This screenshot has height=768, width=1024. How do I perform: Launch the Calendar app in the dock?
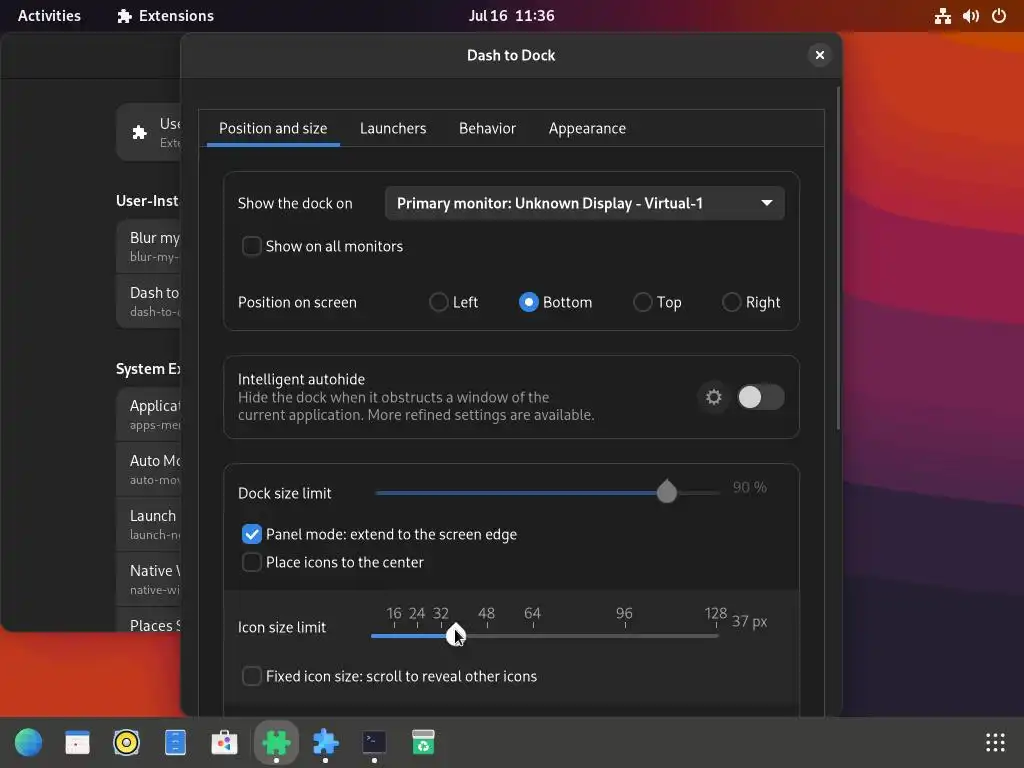click(x=77, y=743)
